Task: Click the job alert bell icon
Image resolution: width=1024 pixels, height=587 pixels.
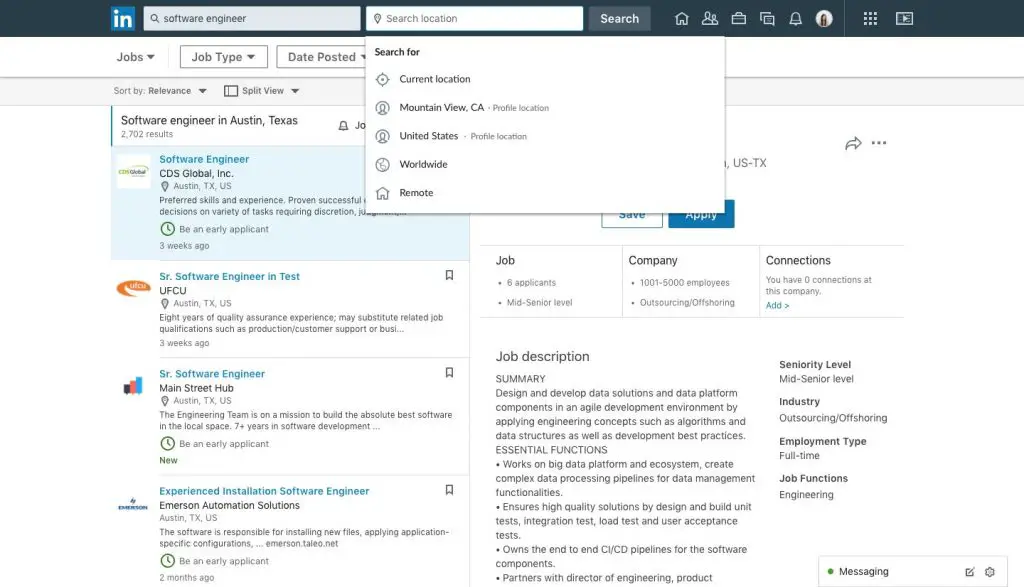Action: [343, 125]
